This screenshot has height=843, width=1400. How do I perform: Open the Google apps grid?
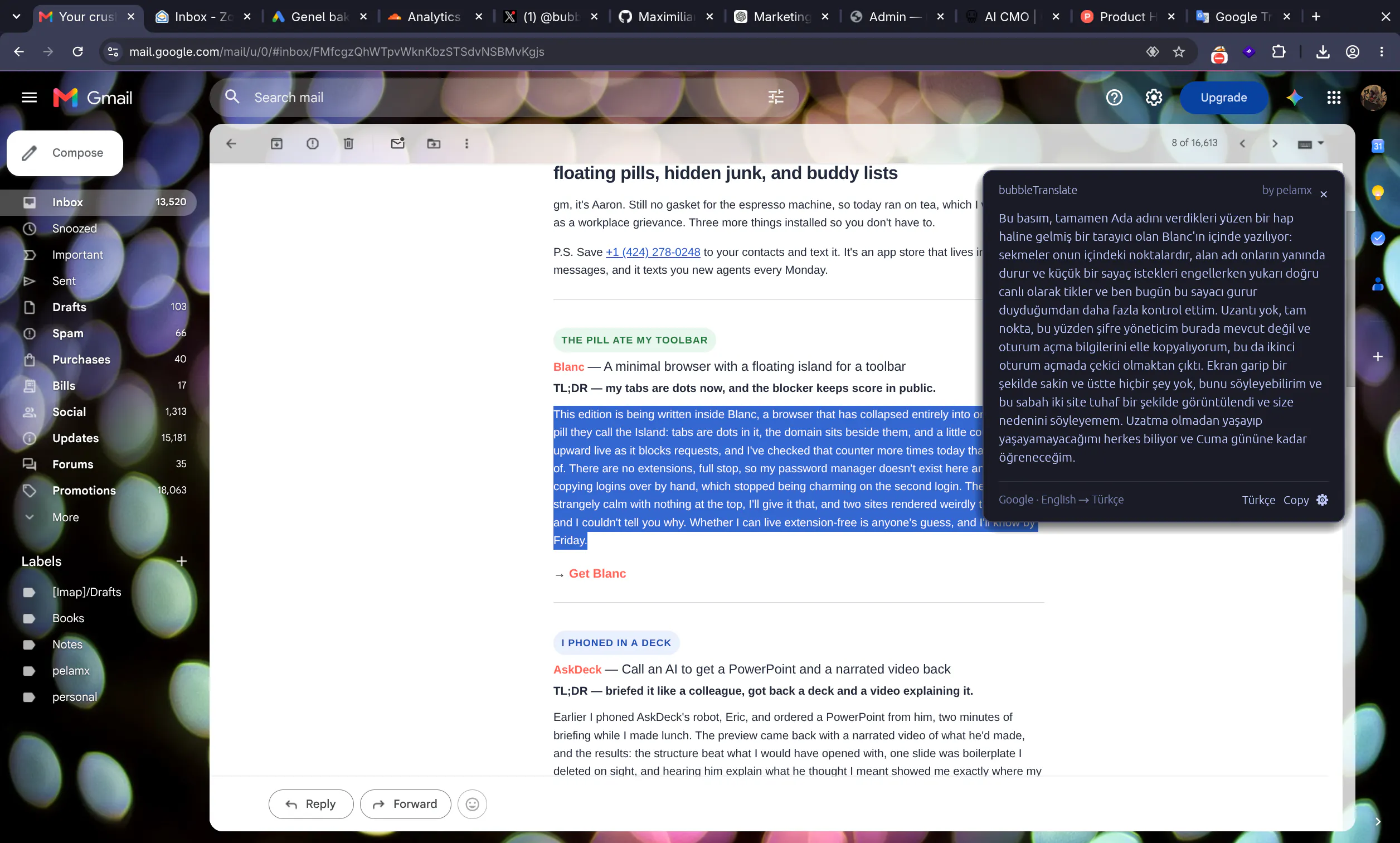click(x=1334, y=98)
